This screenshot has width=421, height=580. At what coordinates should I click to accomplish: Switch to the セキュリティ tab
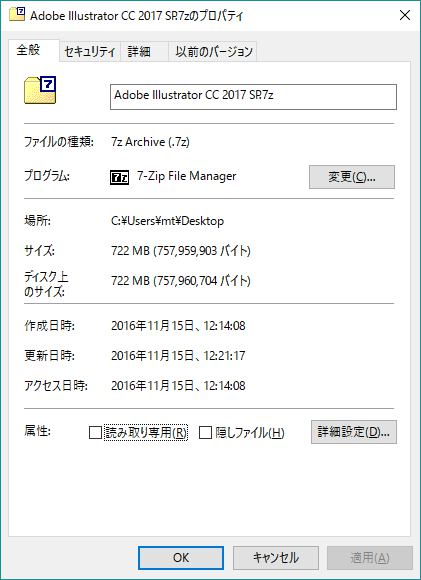(x=90, y=51)
